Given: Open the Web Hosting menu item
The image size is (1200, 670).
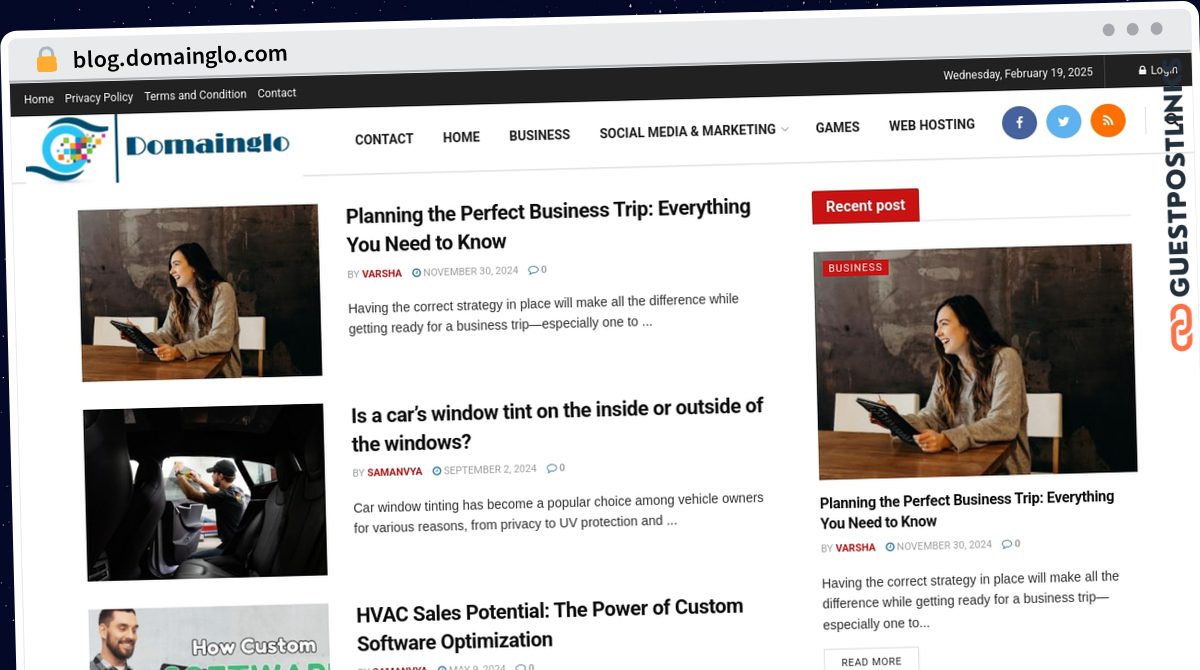Looking at the screenshot, I should coord(932,125).
